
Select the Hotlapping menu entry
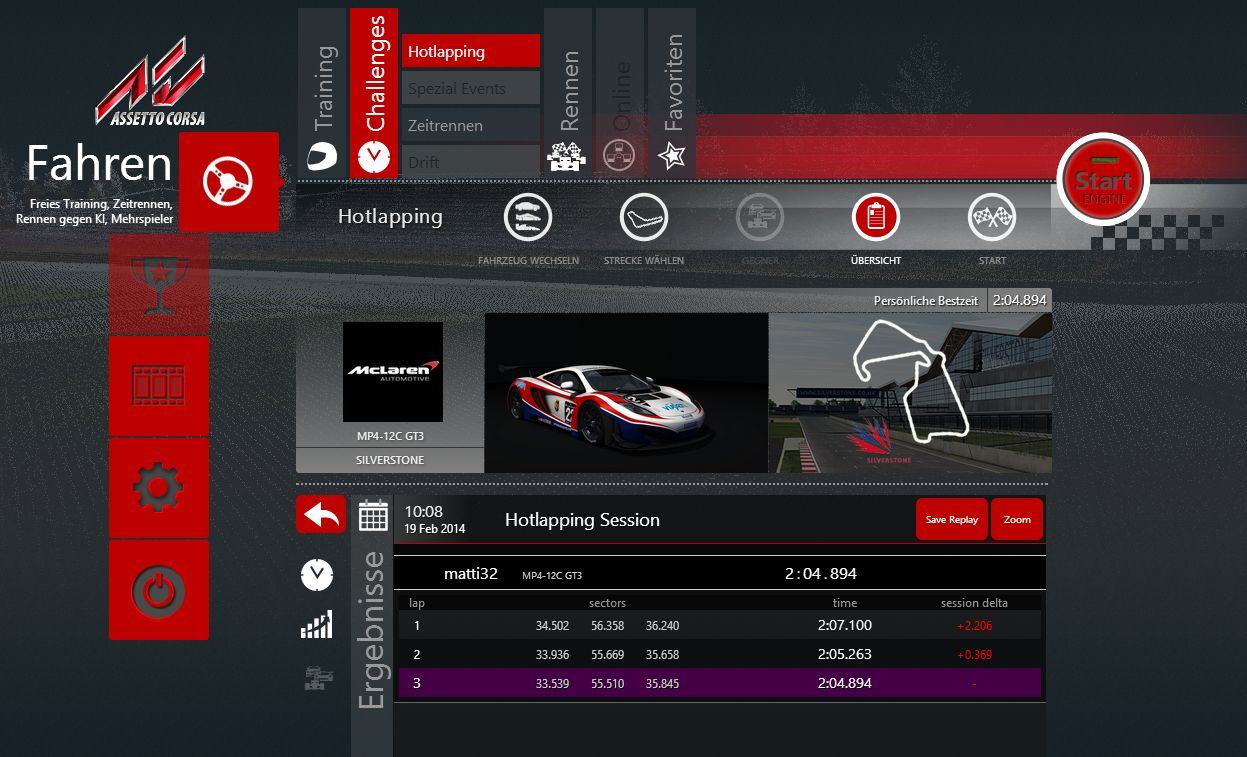[471, 51]
